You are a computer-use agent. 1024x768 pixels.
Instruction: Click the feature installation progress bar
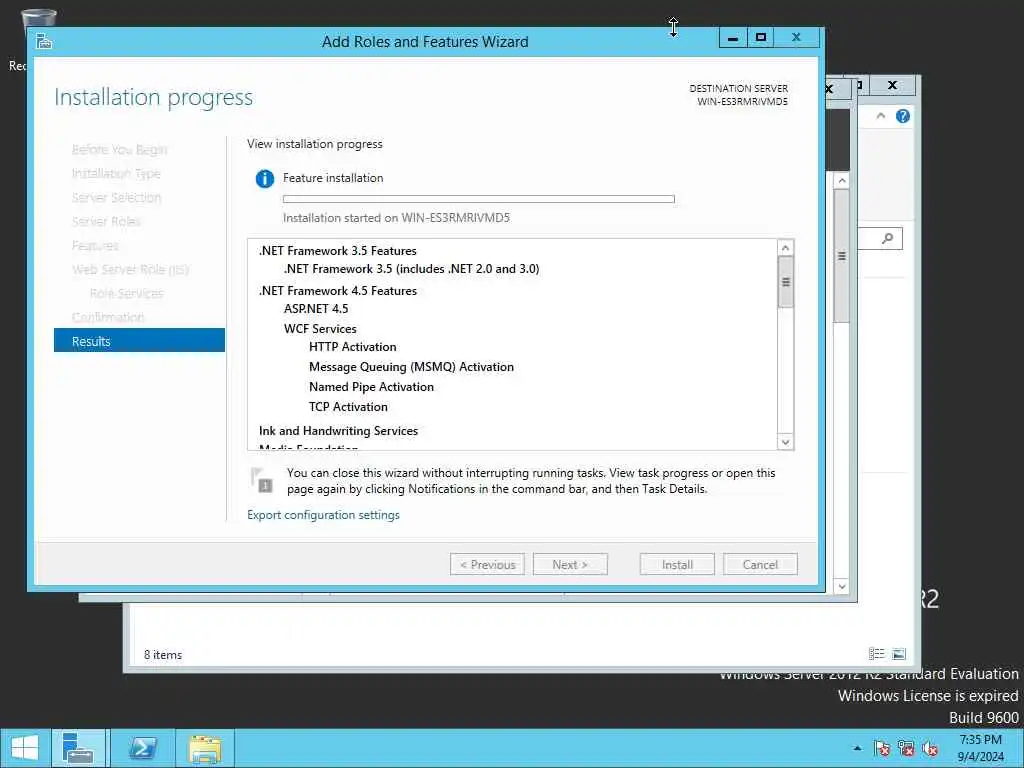[479, 199]
